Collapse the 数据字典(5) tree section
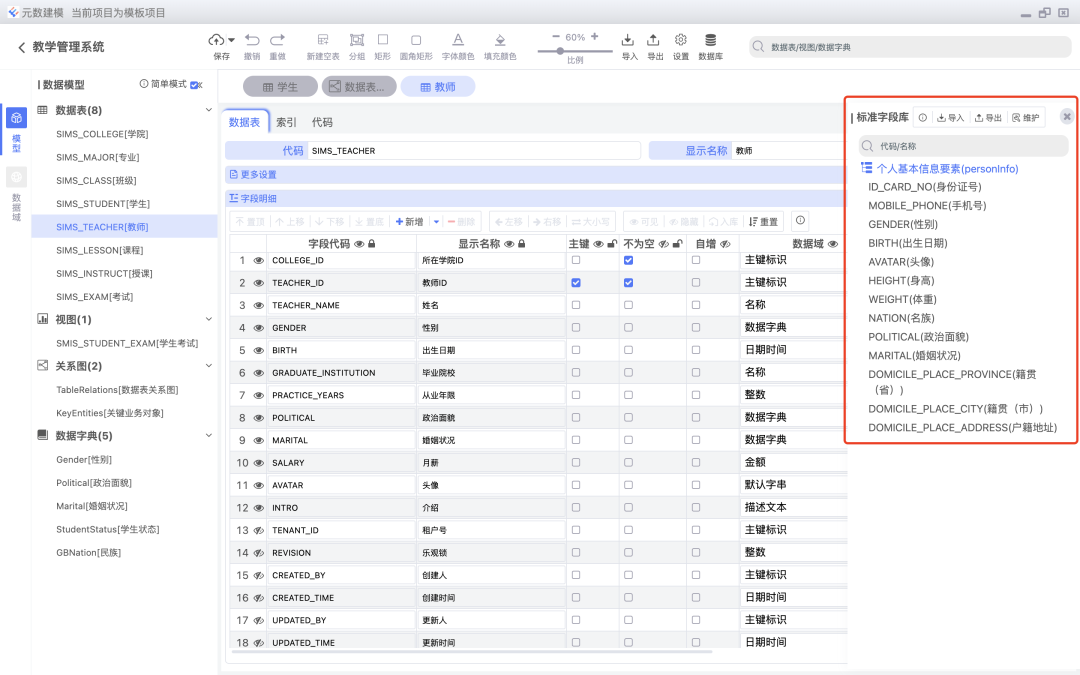The width and height of the screenshot is (1080, 675). 208,435
